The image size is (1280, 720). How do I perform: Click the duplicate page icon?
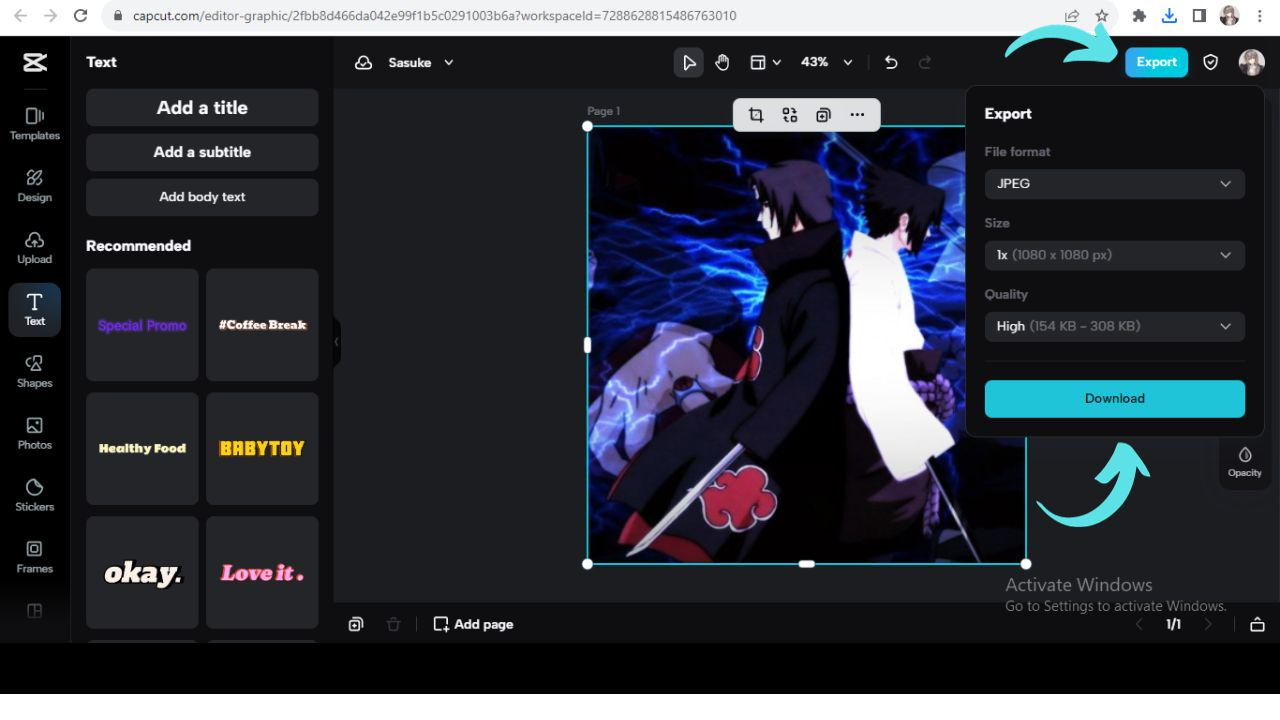[356, 624]
